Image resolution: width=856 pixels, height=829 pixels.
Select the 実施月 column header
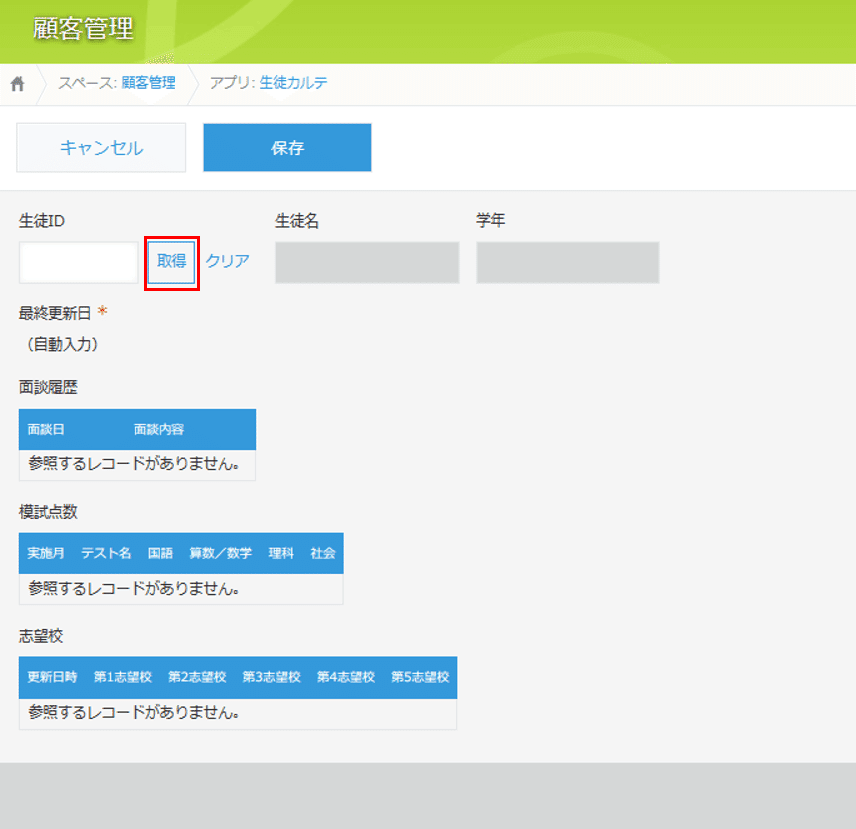coord(46,553)
